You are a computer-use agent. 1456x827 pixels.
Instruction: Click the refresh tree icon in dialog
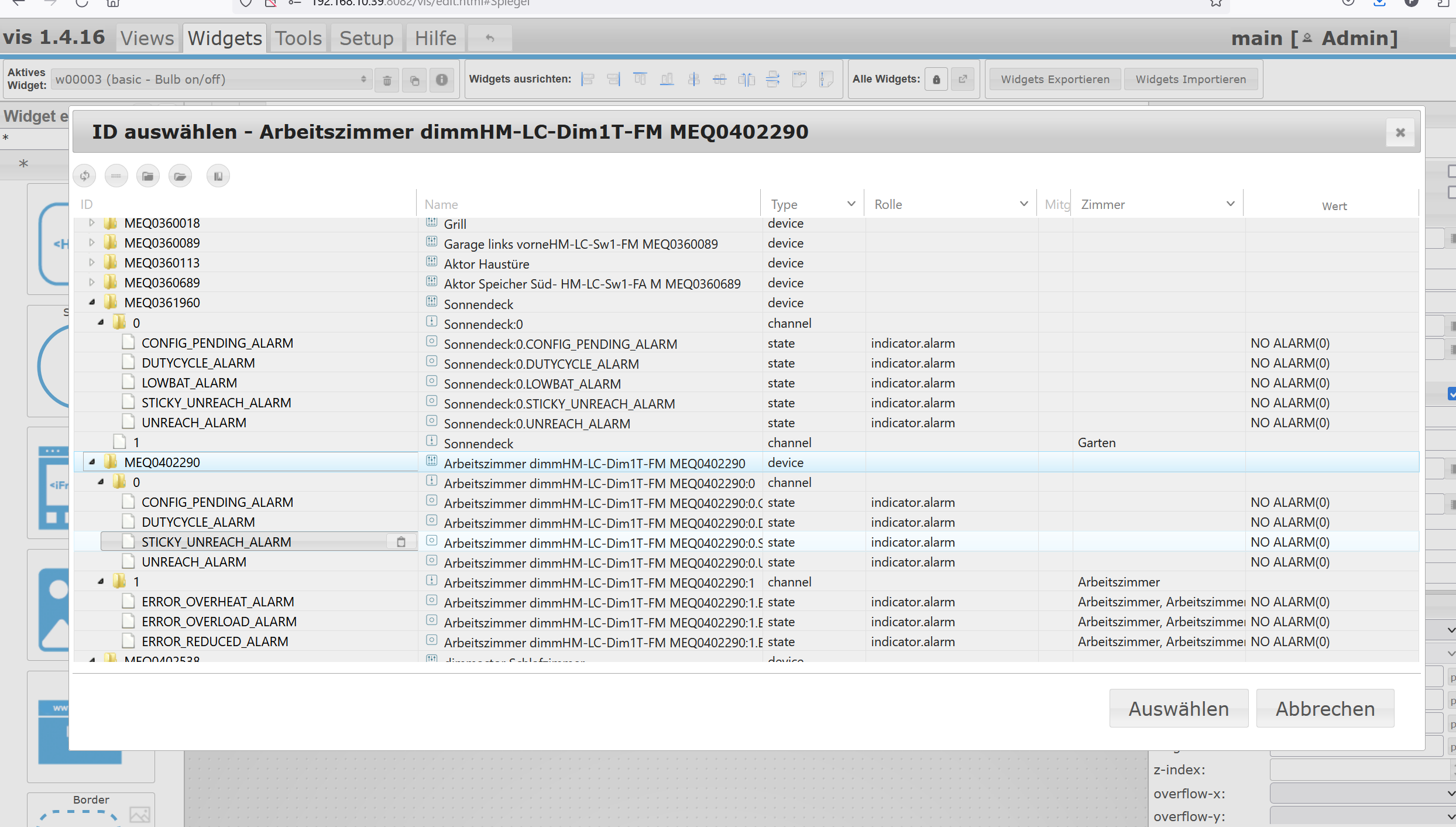tap(85, 176)
